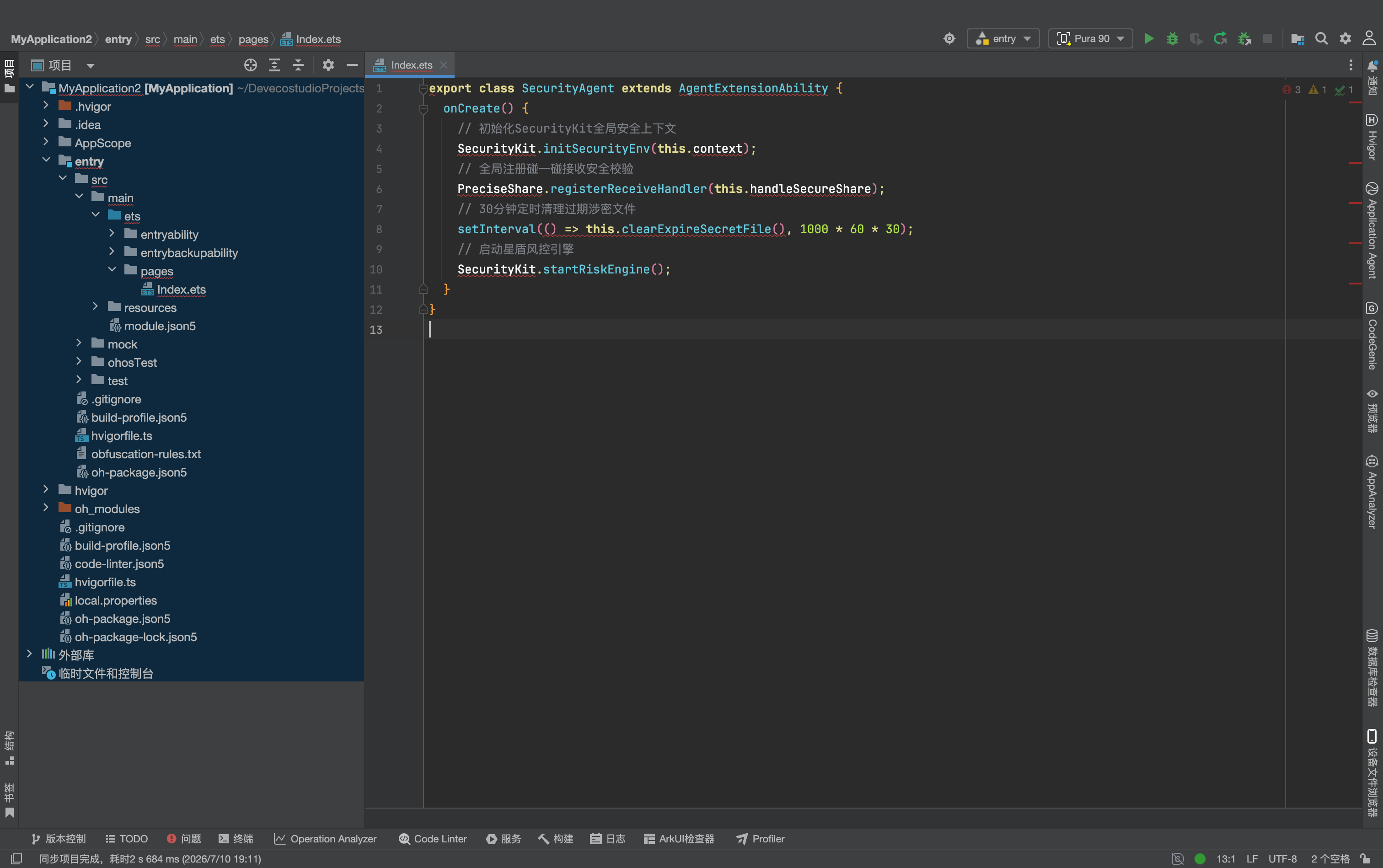Click the UTF-8 encoding label in the status bar
The image size is (1383, 868).
[1282, 859]
